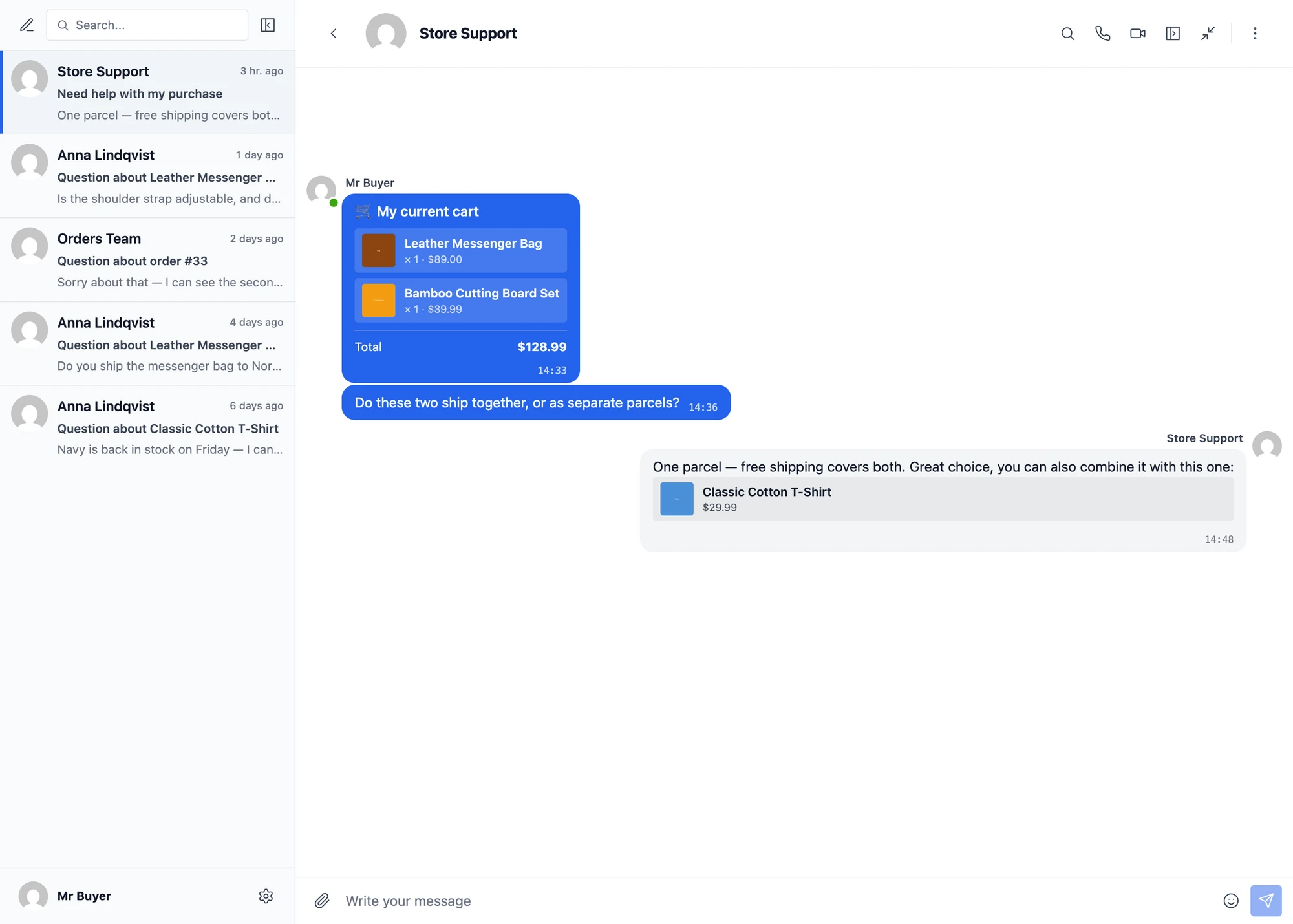
Task: Click Store Support avatar beside the reply message
Action: [1266, 446]
